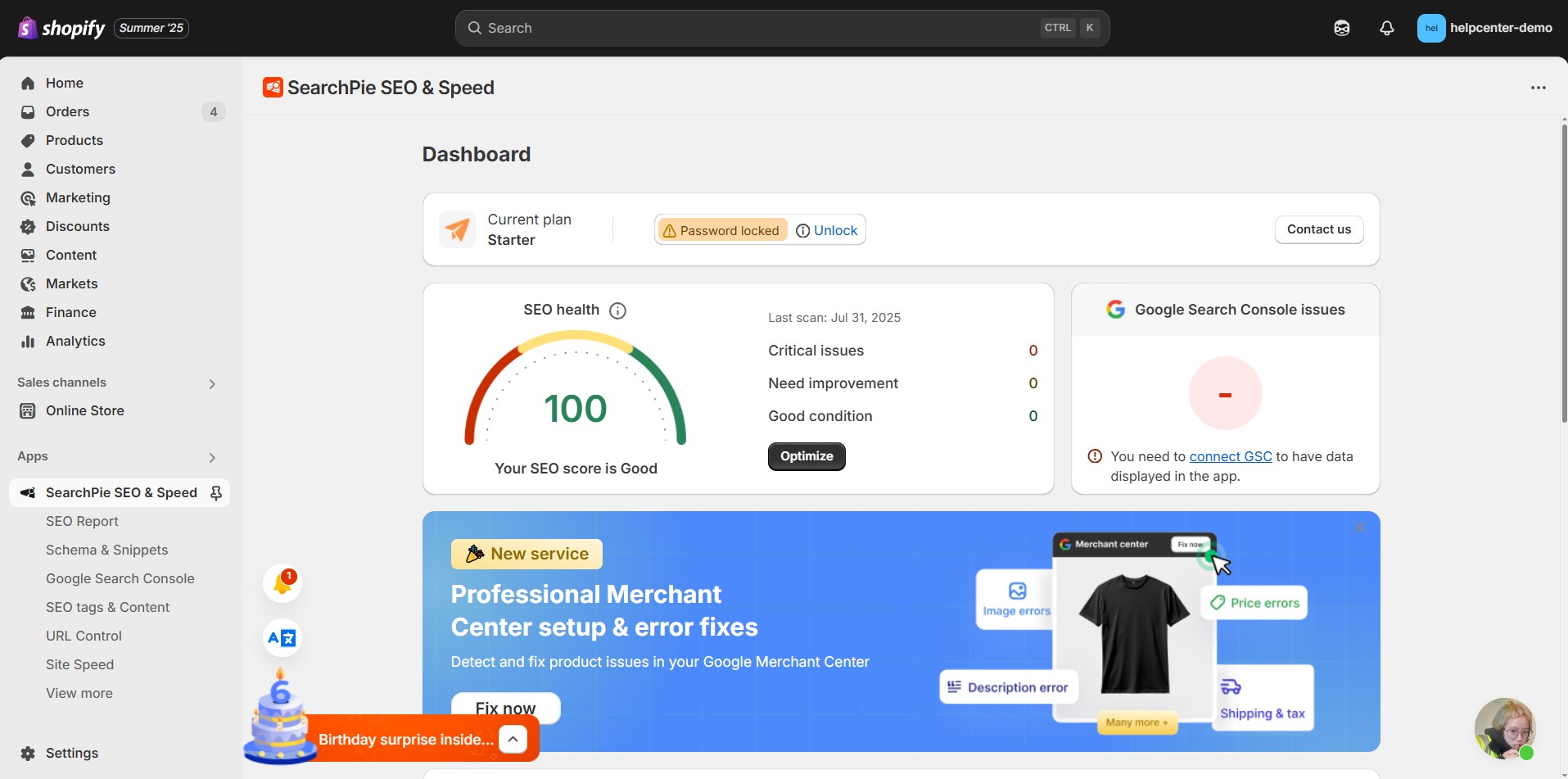Open the SearchPie notifications bell with badge
The width and height of the screenshot is (1568, 779).
coord(282,582)
